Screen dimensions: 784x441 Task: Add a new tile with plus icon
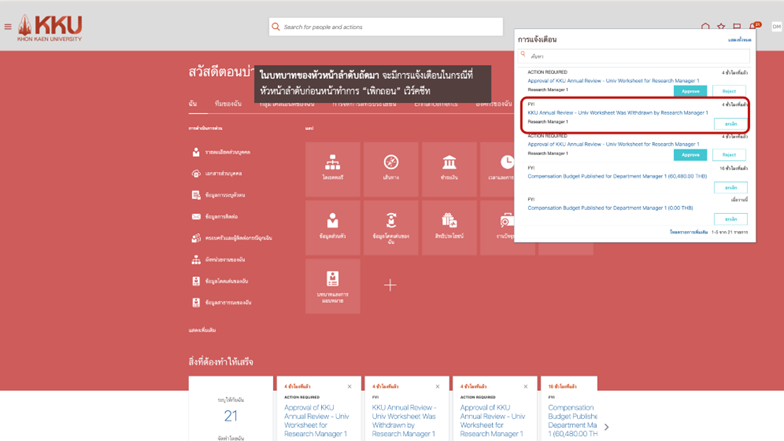[x=390, y=285]
